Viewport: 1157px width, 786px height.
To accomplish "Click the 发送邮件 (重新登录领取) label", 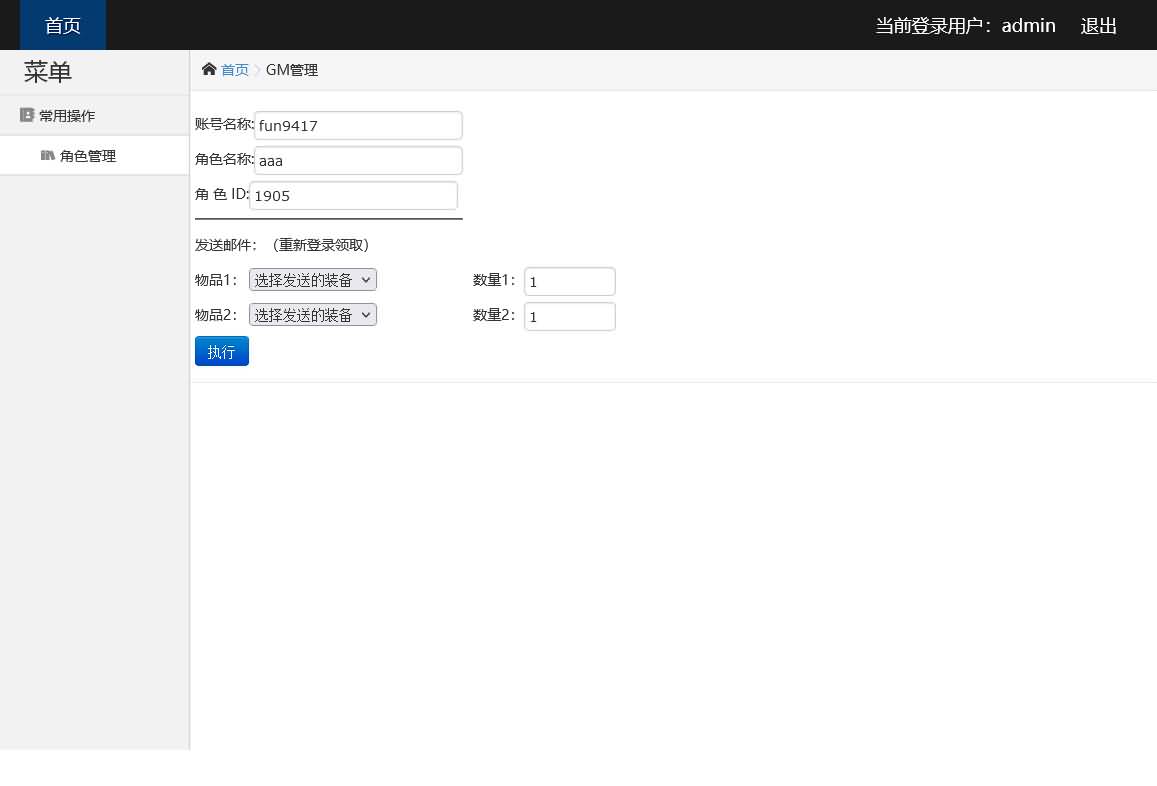I will 282,245.
